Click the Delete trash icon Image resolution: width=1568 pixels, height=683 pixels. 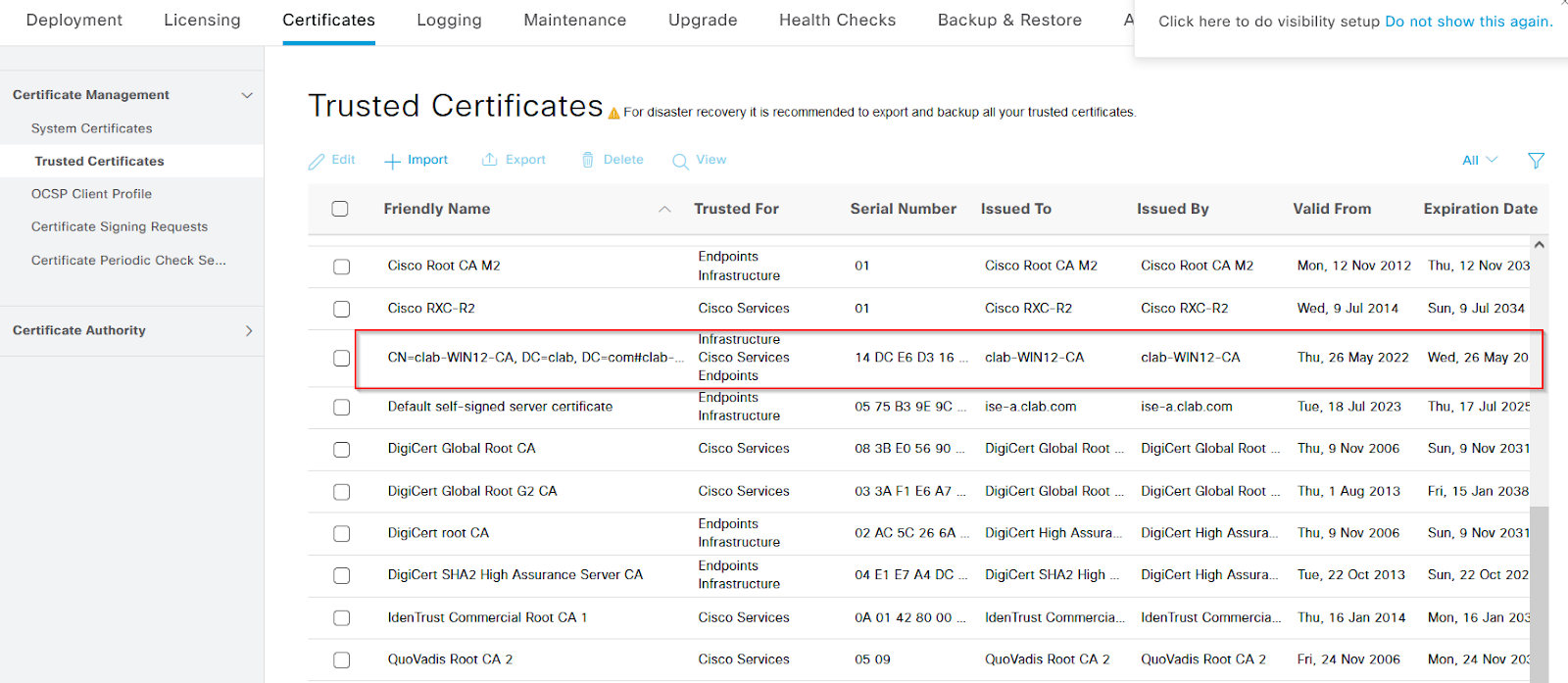[x=588, y=160]
